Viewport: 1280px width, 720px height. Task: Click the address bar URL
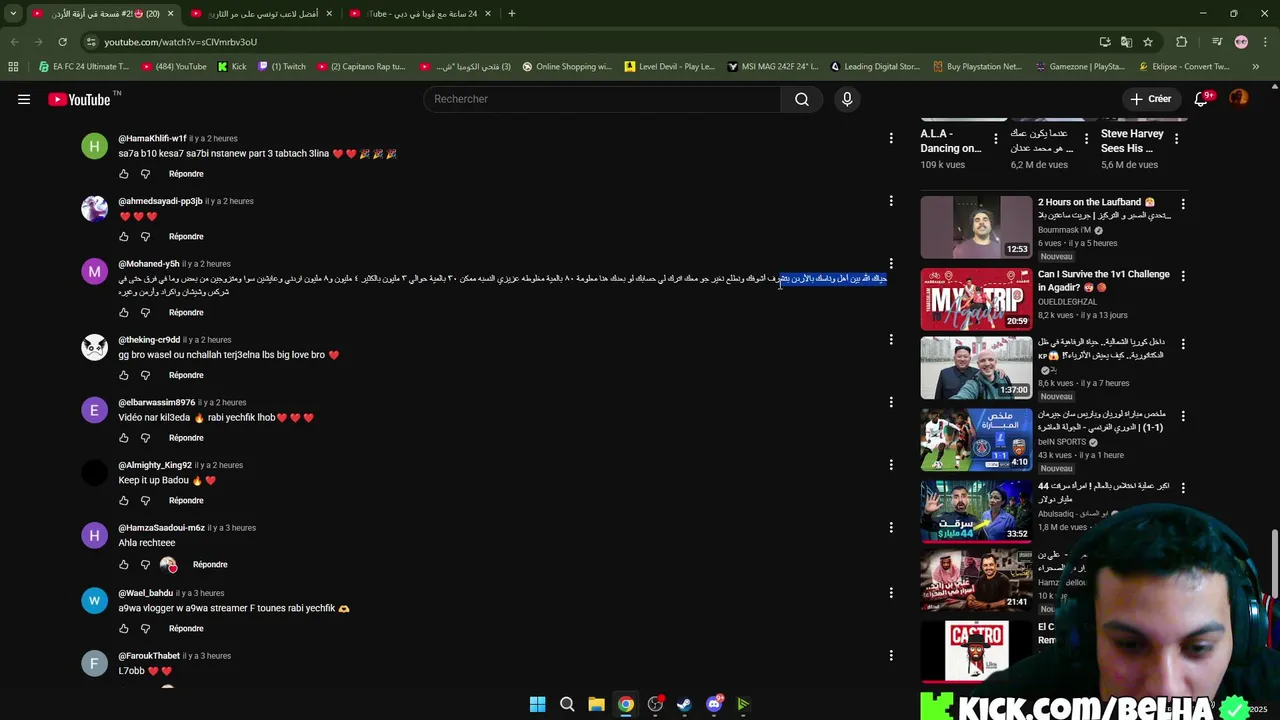(181, 42)
